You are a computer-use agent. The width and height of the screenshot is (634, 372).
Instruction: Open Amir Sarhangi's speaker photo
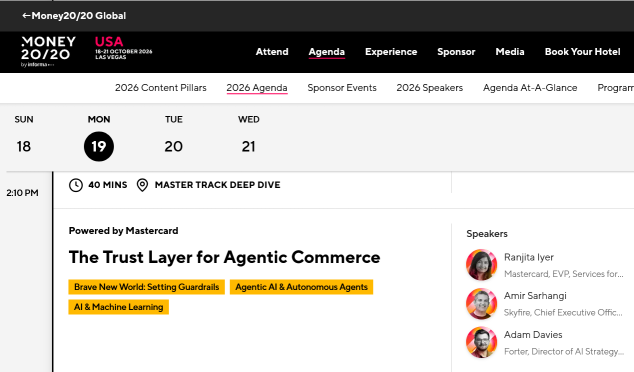pyautogui.click(x=481, y=304)
